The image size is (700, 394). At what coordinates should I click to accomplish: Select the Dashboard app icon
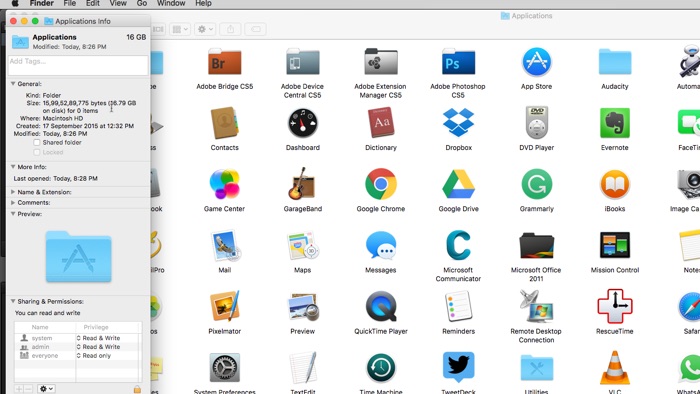point(303,123)
